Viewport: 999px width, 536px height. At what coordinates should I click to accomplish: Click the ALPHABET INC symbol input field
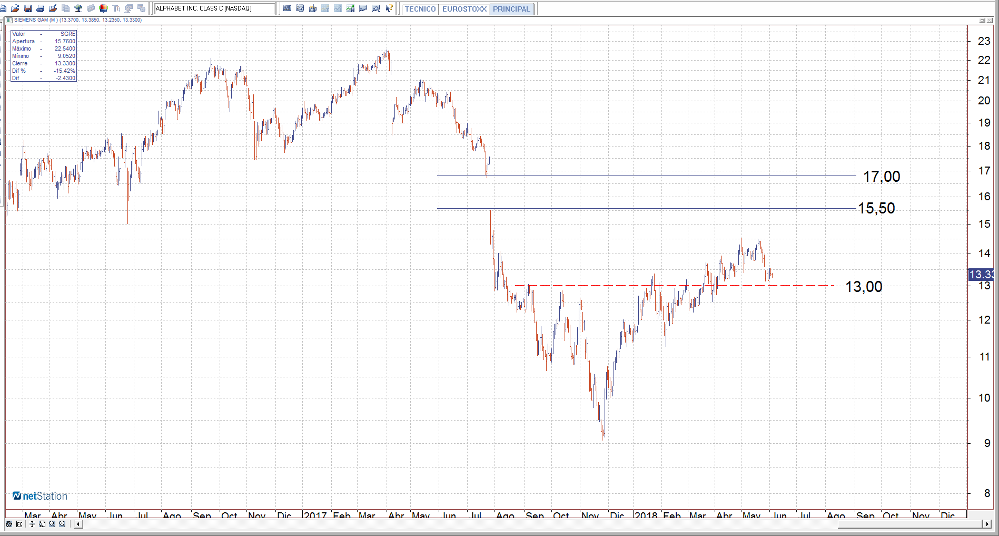(x=215, y=8)
